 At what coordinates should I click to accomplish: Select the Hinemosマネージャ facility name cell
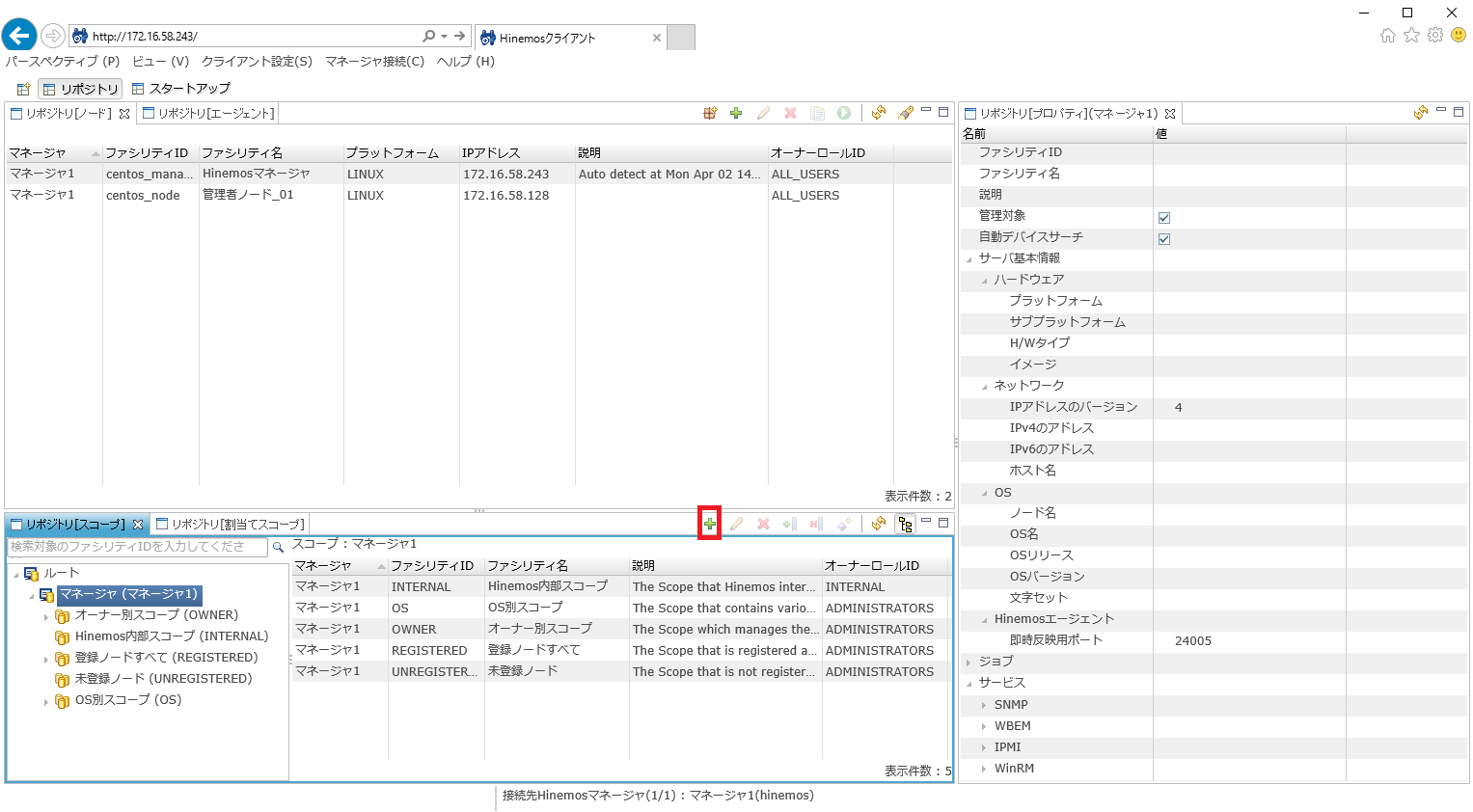click(256, 174)
